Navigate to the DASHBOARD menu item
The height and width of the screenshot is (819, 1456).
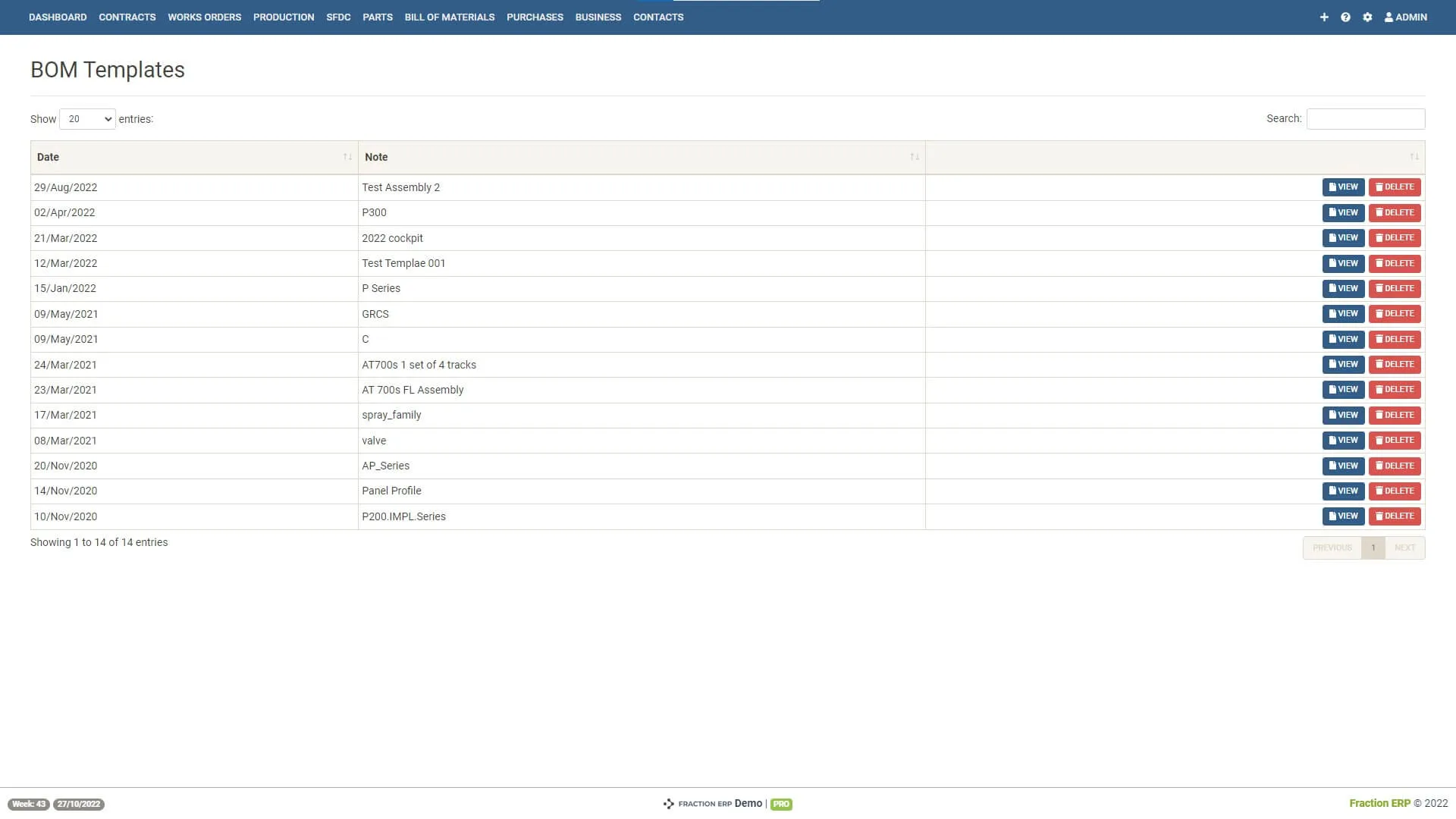(x=58, y=17)
